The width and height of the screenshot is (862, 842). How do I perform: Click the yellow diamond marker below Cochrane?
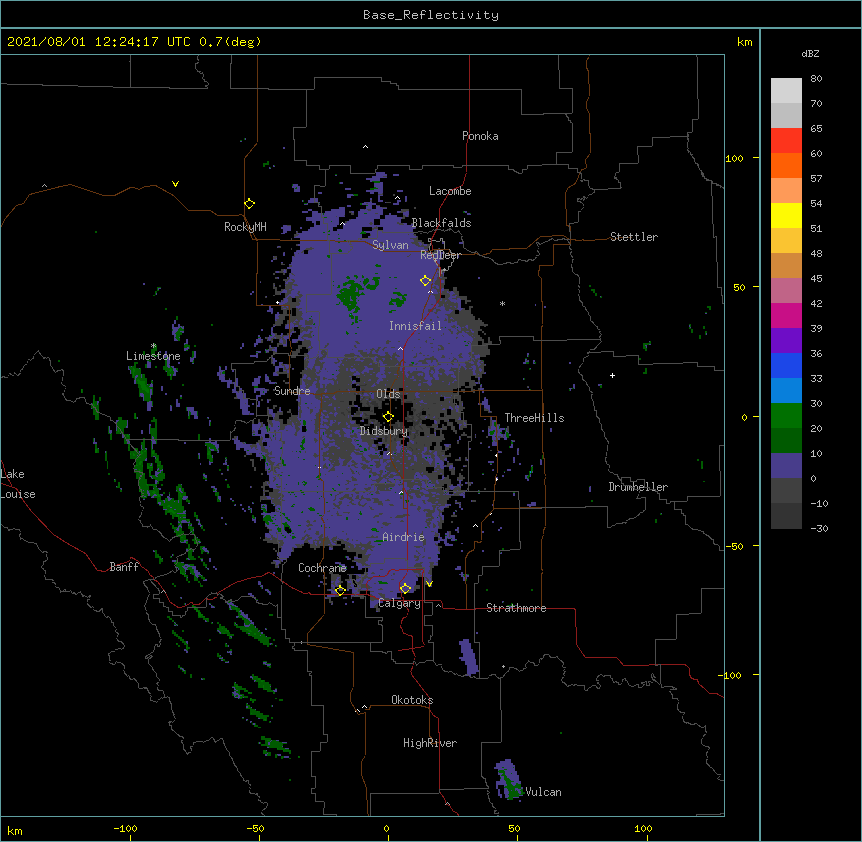point(340,590)
